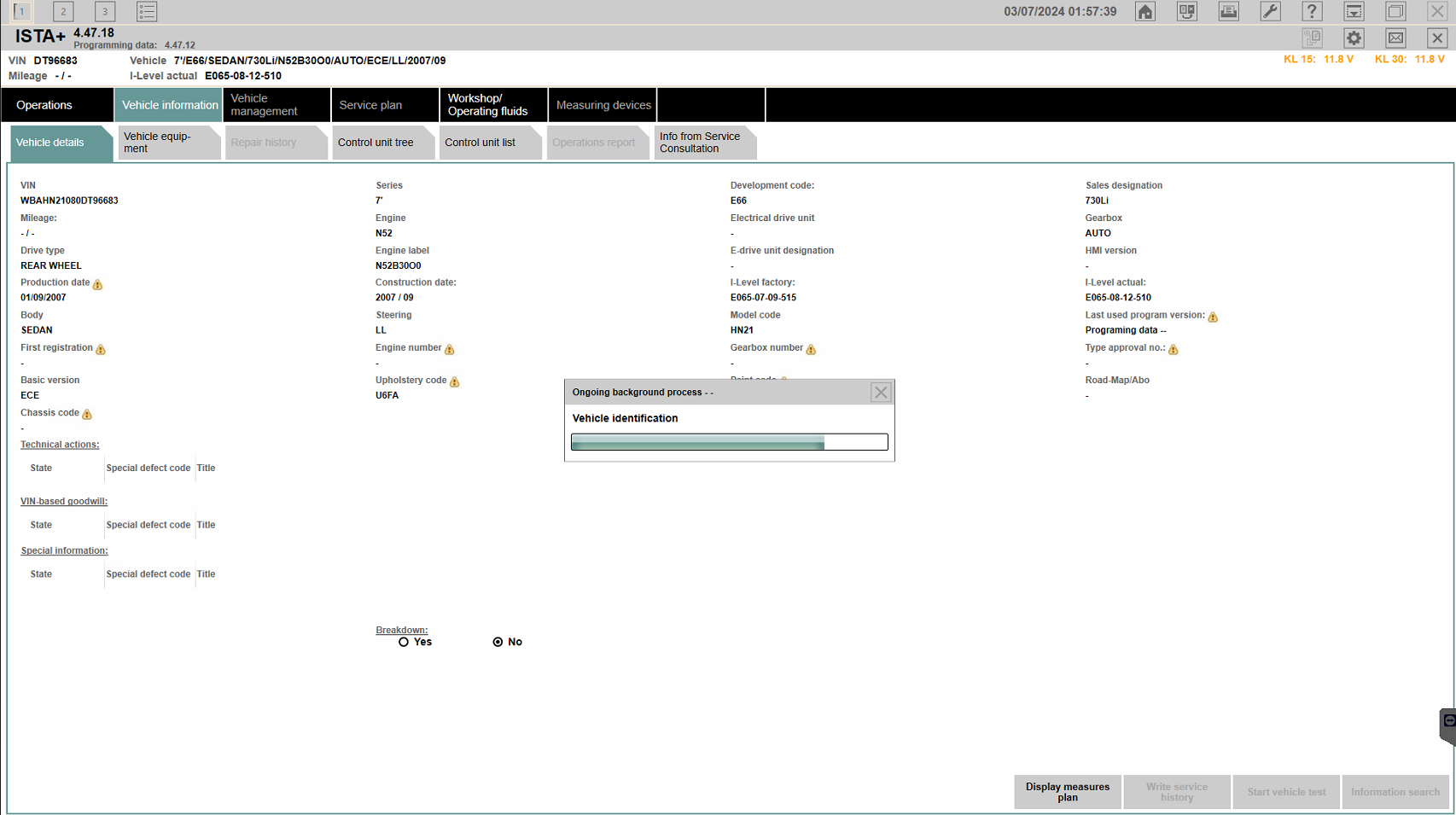
Task: Expand the minimize-to-tray dropdown icon
Action: point(1354,12)
